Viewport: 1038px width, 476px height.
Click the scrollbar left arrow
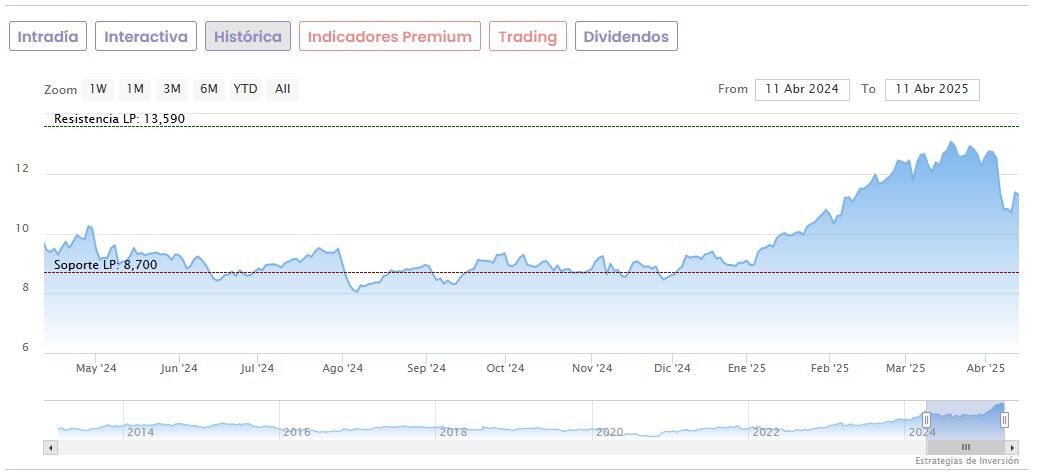(x=50, y=447)
